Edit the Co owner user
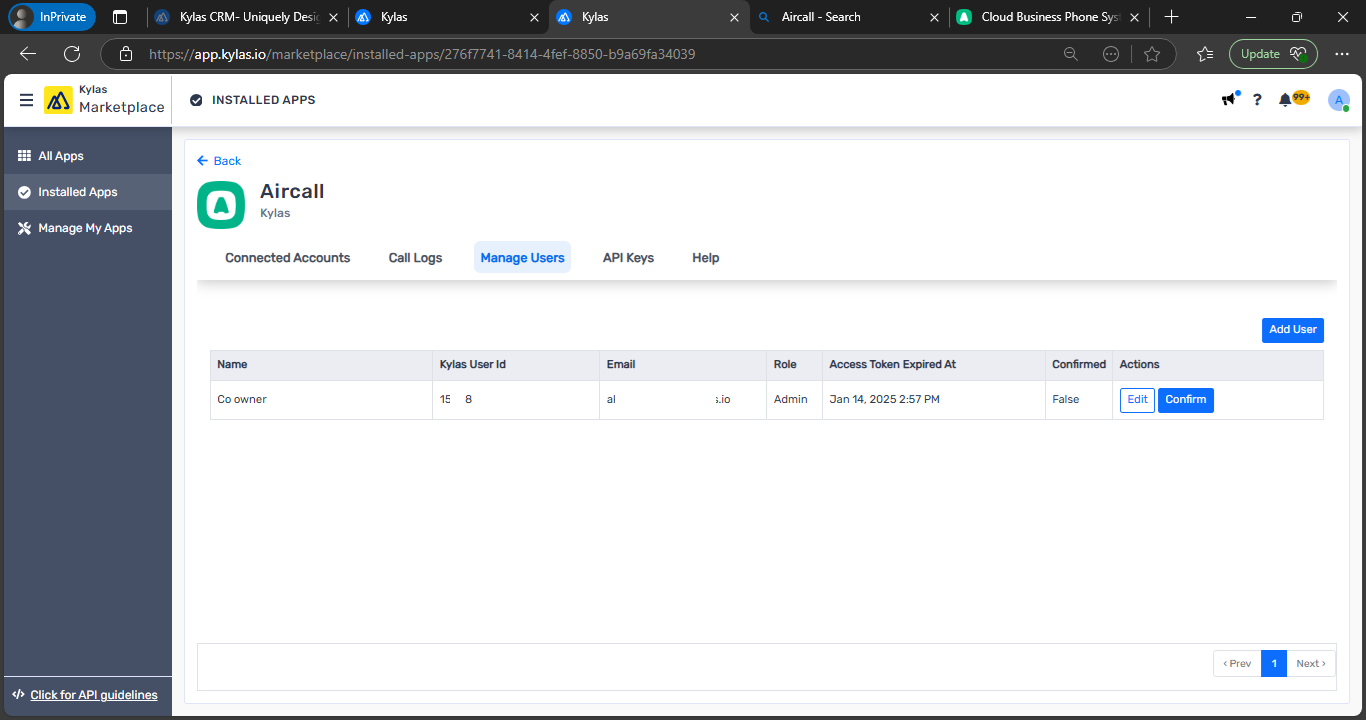Screen dimensions: 1366x720 click(1137, 400)
